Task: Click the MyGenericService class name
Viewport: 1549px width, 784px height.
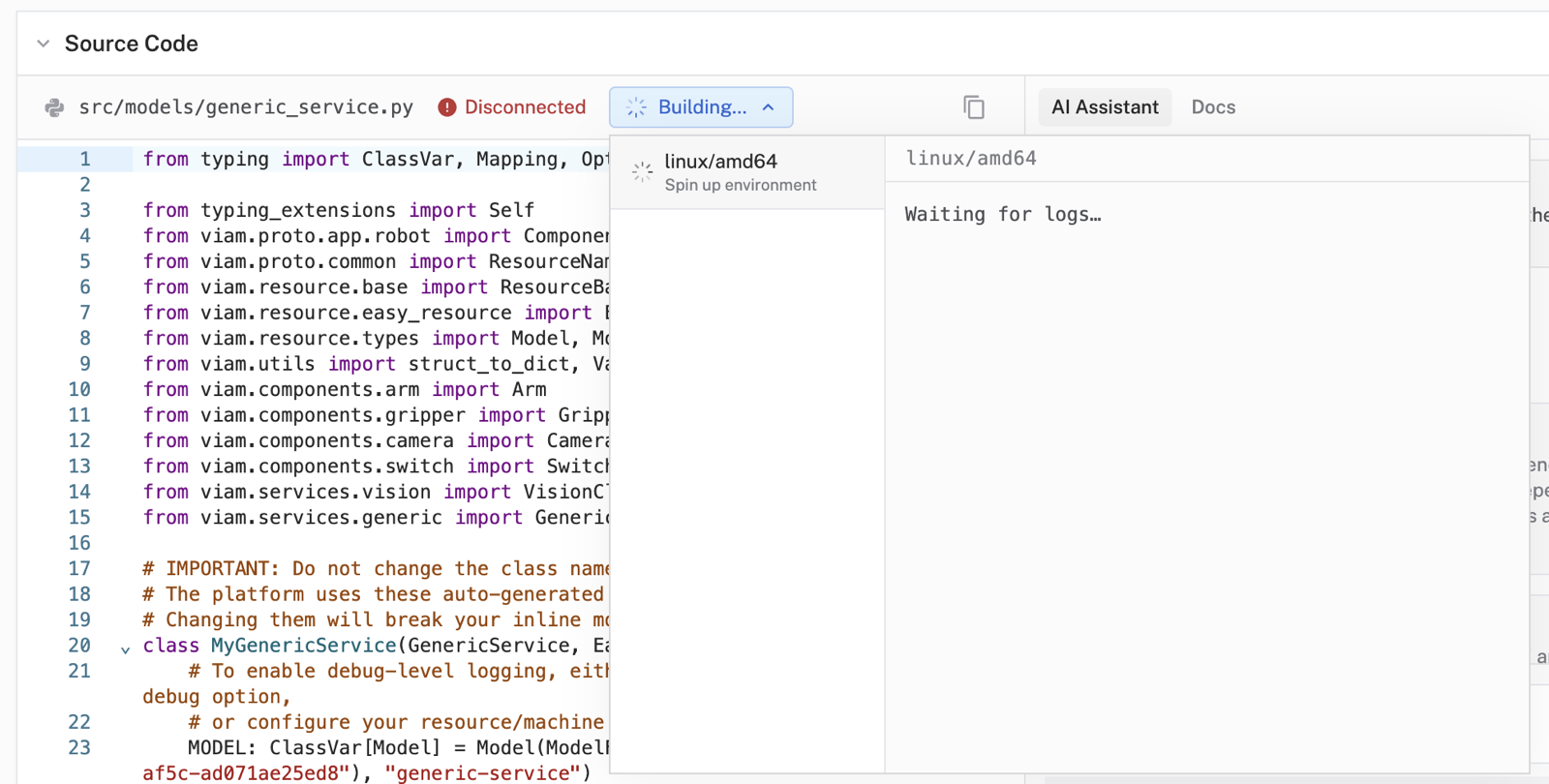Action: [304, 646]
